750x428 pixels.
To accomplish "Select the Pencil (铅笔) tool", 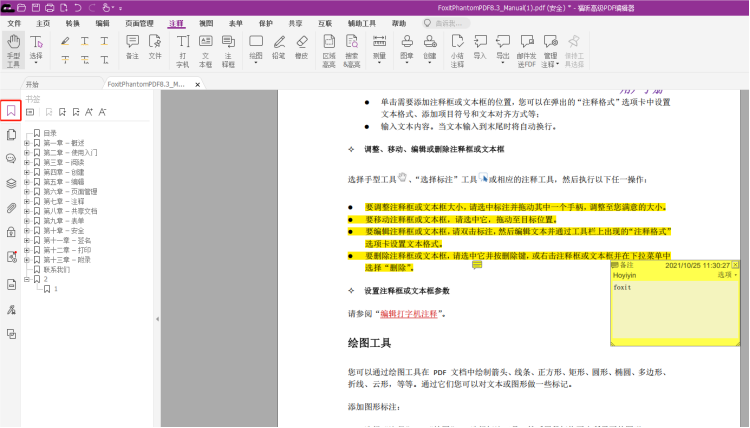I will click(x=279, y=47).
